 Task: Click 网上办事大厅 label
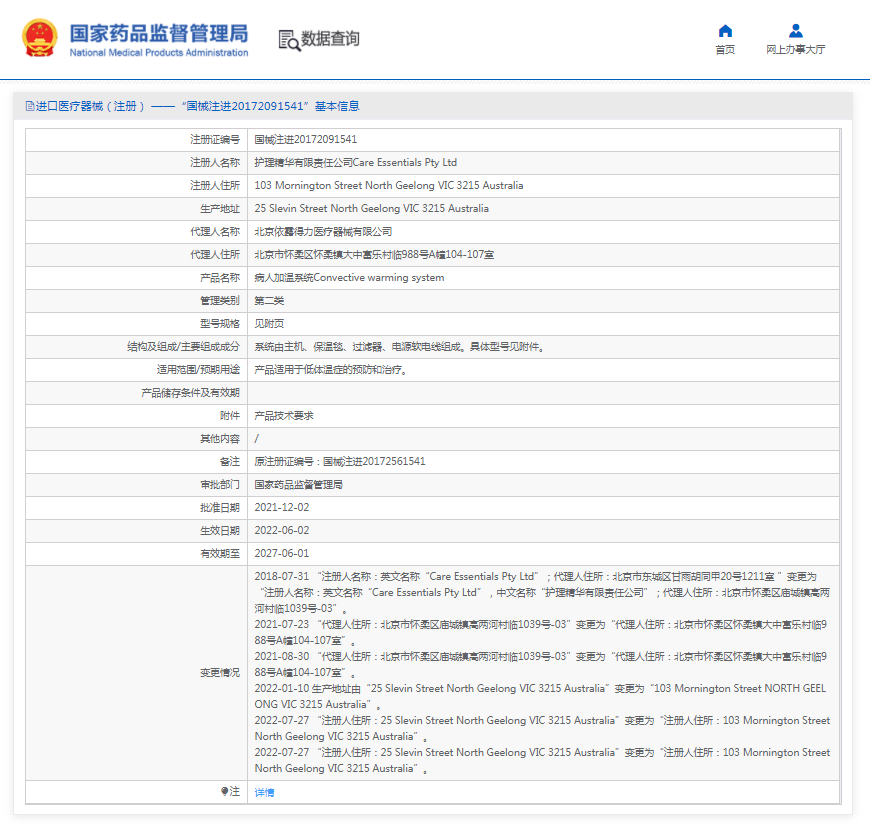[x=796, y=50]
